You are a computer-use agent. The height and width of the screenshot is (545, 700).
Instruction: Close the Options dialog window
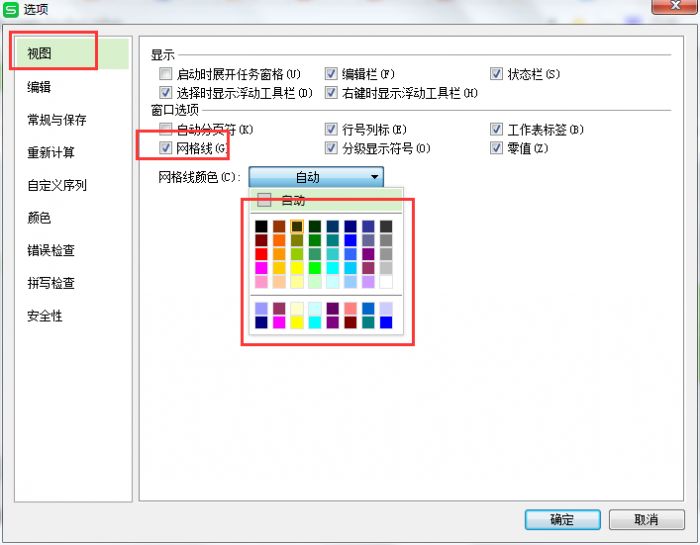[x=668, y=8]
